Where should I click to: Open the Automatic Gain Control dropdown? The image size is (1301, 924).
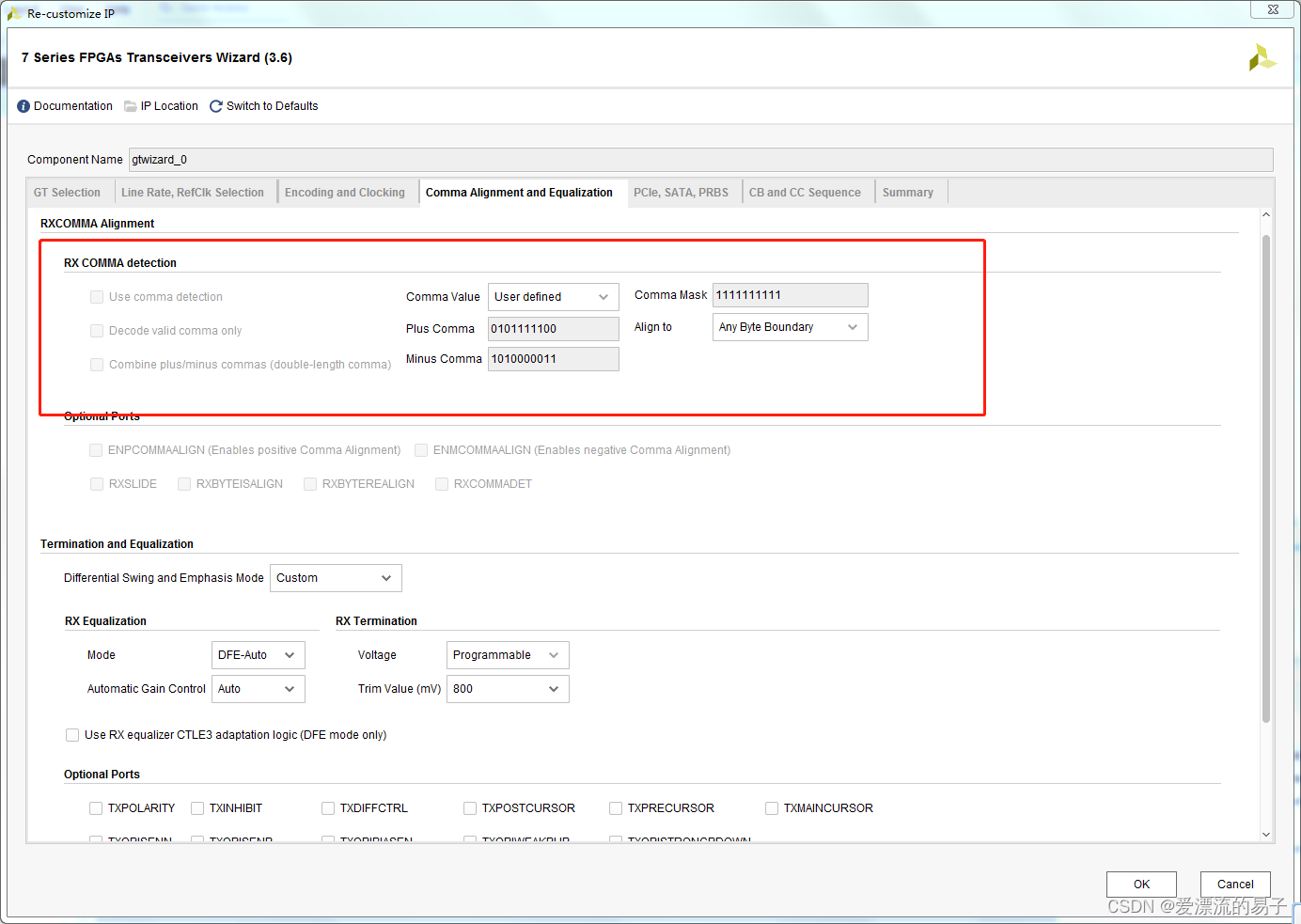(x=259, y=689)
